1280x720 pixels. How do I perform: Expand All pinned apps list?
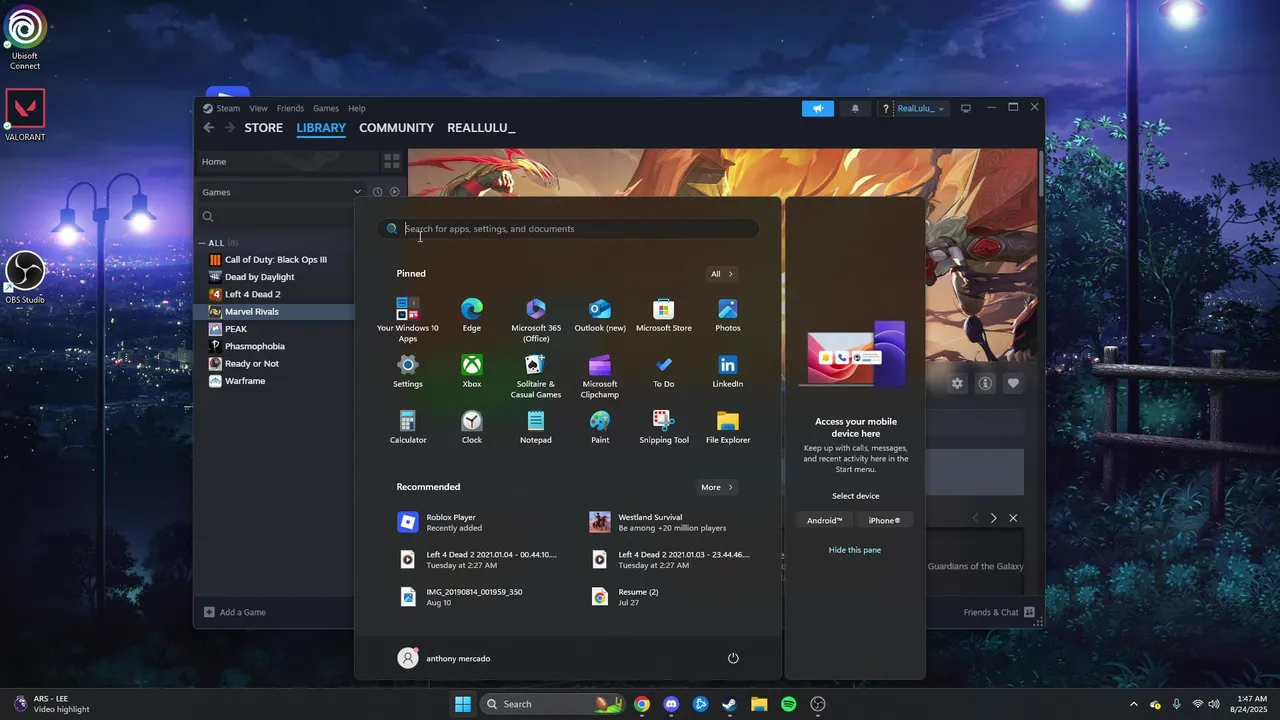pyautogui.click(x=722, y=274)
